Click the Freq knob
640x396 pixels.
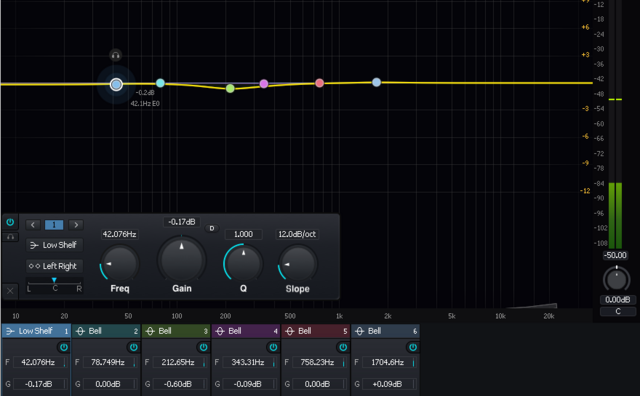pos(120,264)
